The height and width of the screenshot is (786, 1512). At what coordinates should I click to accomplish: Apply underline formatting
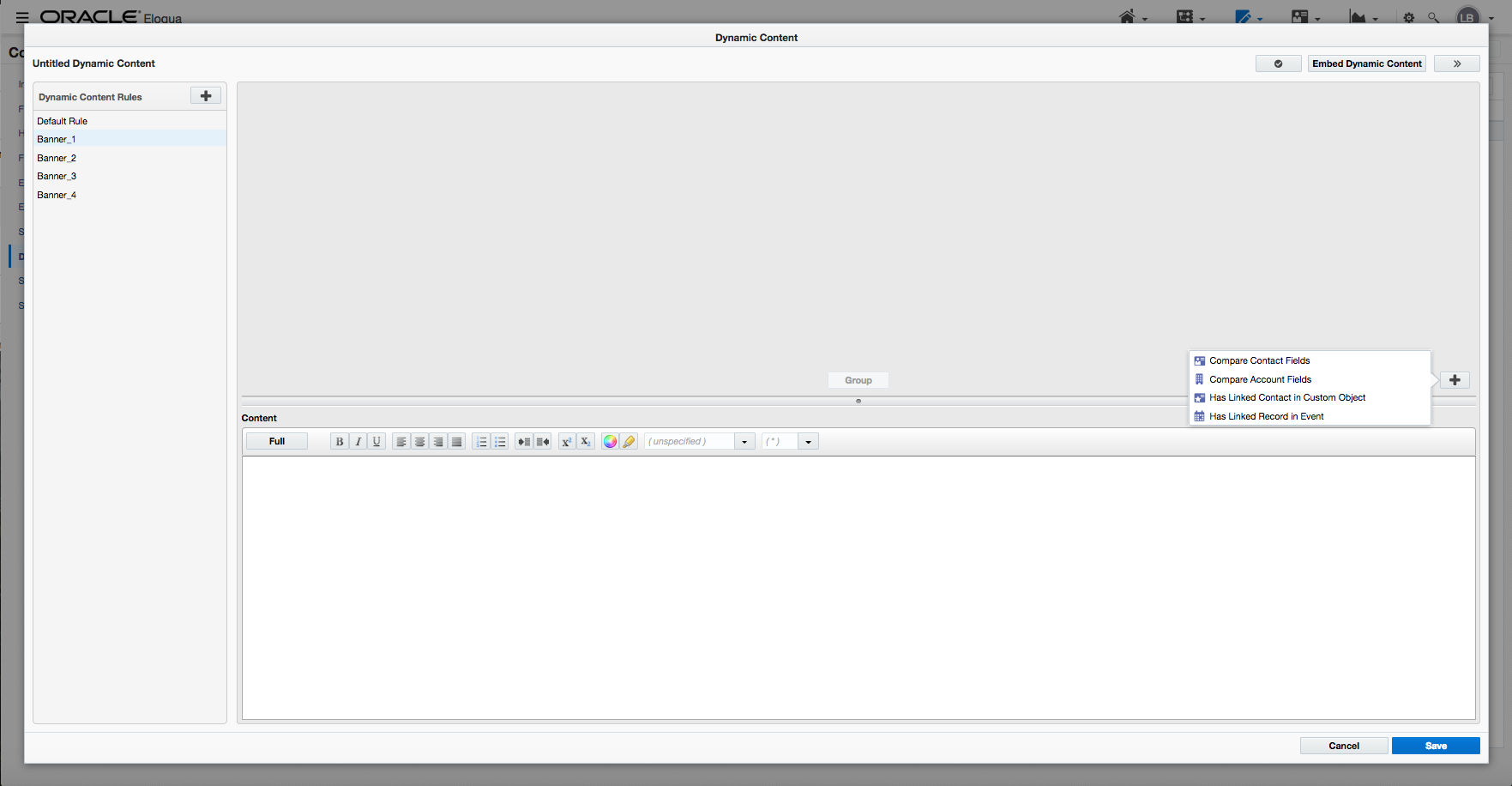coord(376,441)
